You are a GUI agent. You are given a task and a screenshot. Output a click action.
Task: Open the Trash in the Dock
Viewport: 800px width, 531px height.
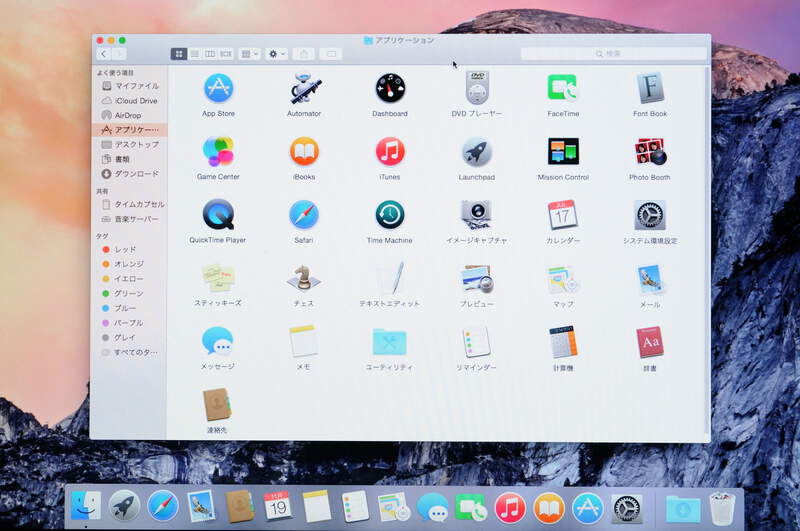tap(722, 508)
